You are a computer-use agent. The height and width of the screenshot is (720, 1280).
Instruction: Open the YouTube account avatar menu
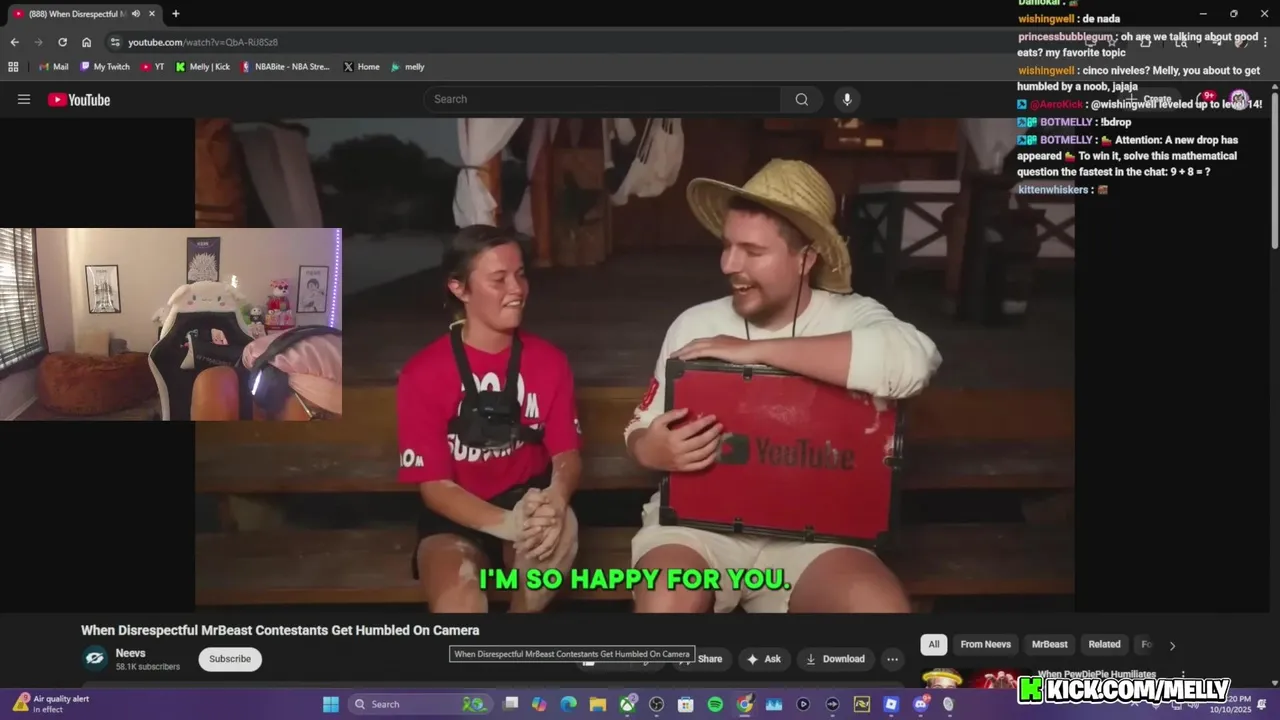click(x=1239, y=99)
